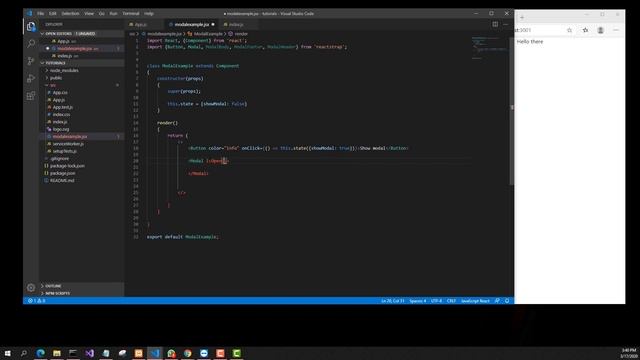This screenshot has height=360, width=640.
Task: Open the Edit menu
Action: (x=53, y=13)
